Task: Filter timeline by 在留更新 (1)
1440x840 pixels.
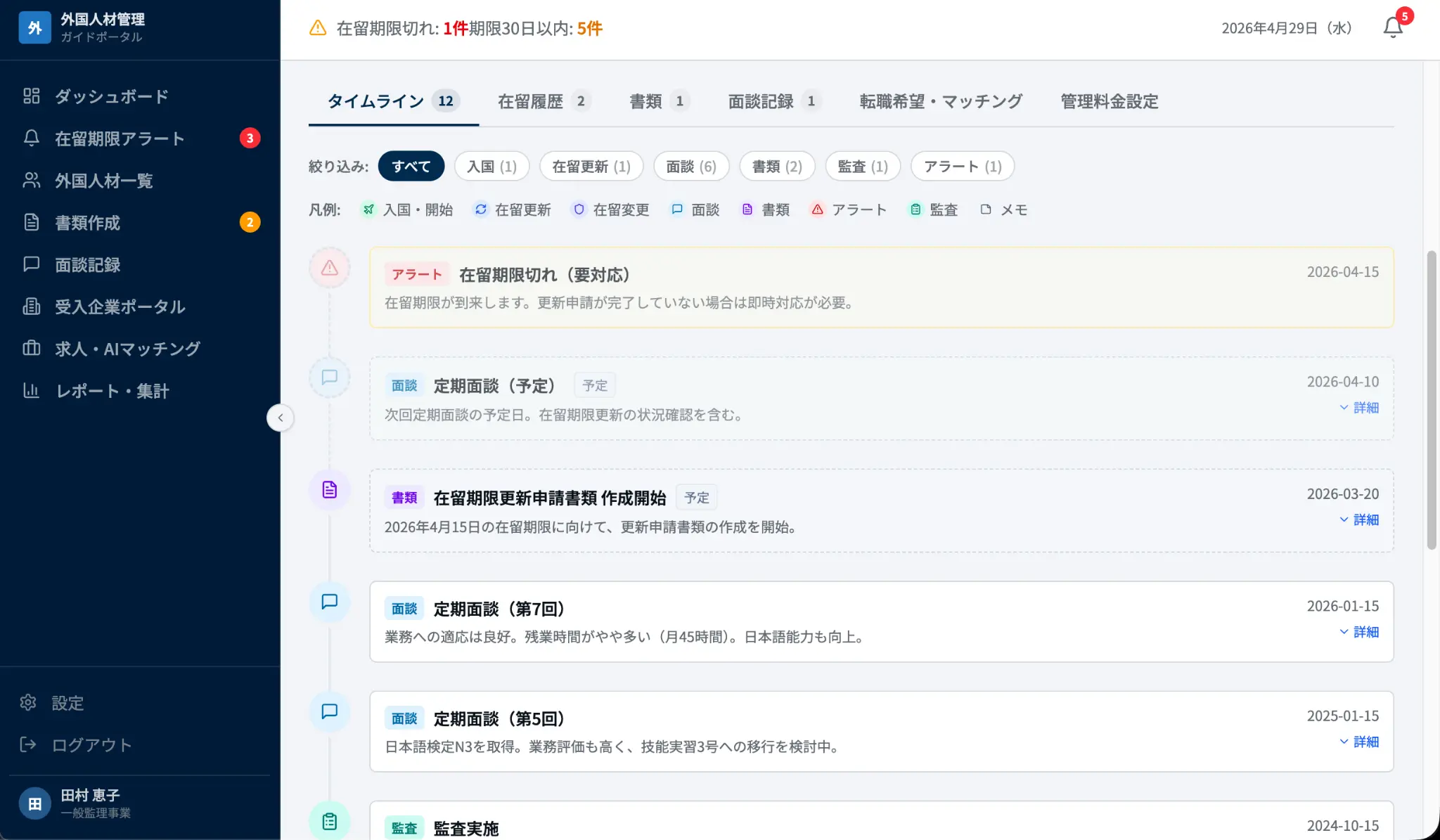Action: (591, 166)
